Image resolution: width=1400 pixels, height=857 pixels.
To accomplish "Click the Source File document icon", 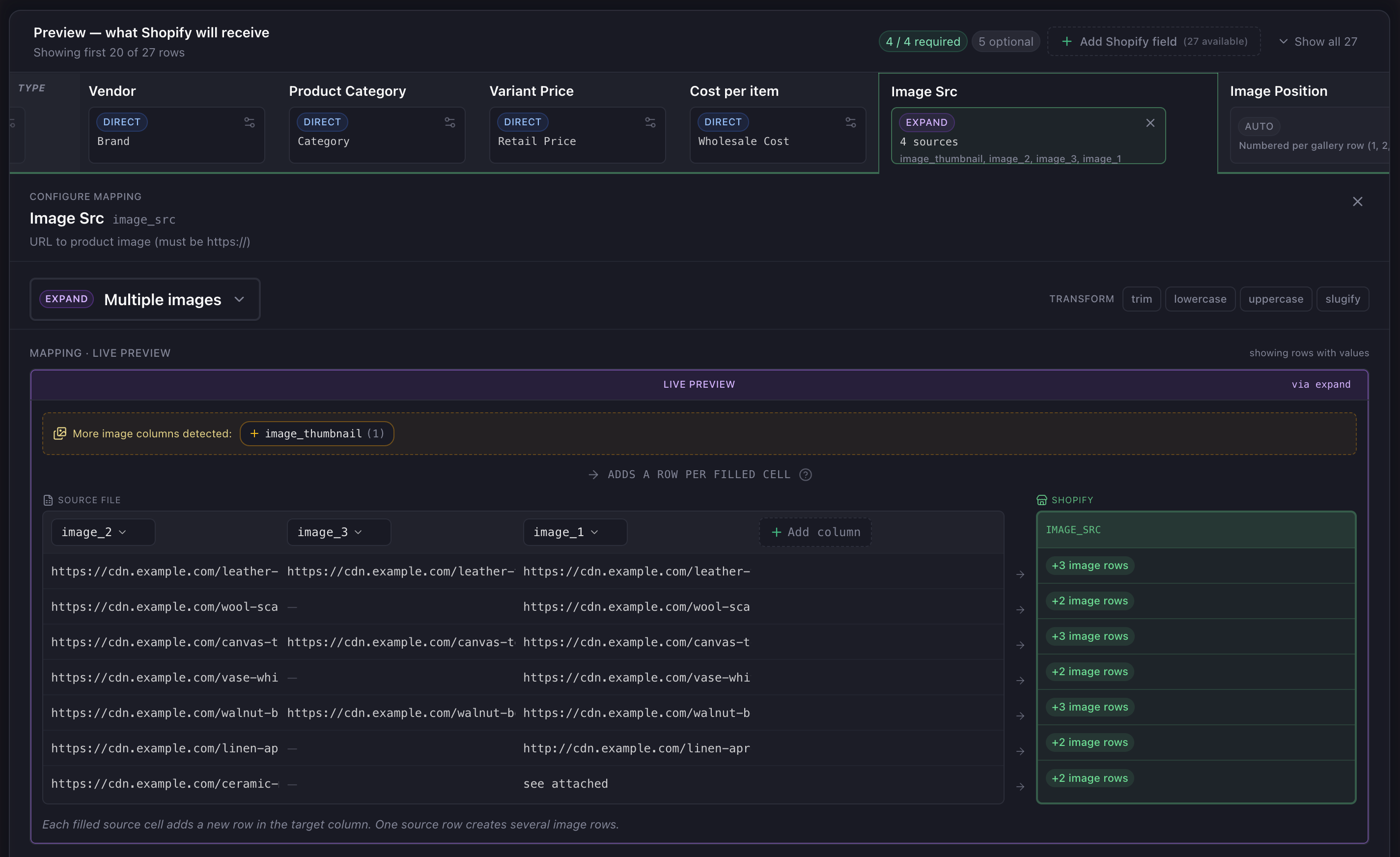I will [48, 500].
